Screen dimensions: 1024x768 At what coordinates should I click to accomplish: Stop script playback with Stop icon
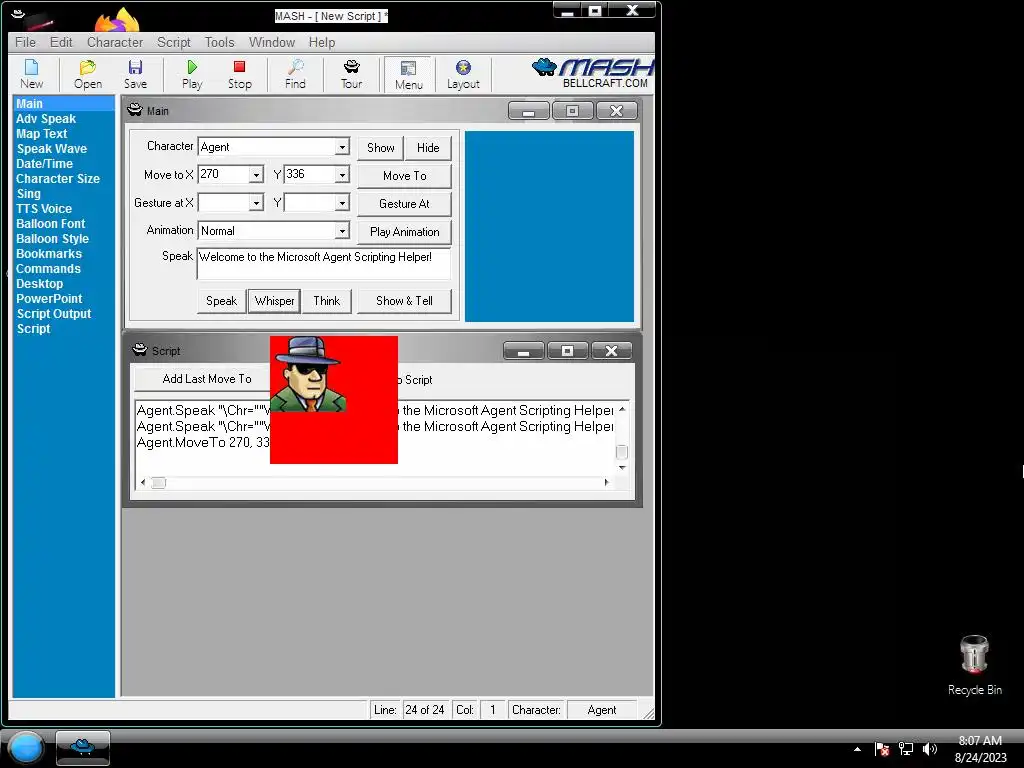pos(240,74)
